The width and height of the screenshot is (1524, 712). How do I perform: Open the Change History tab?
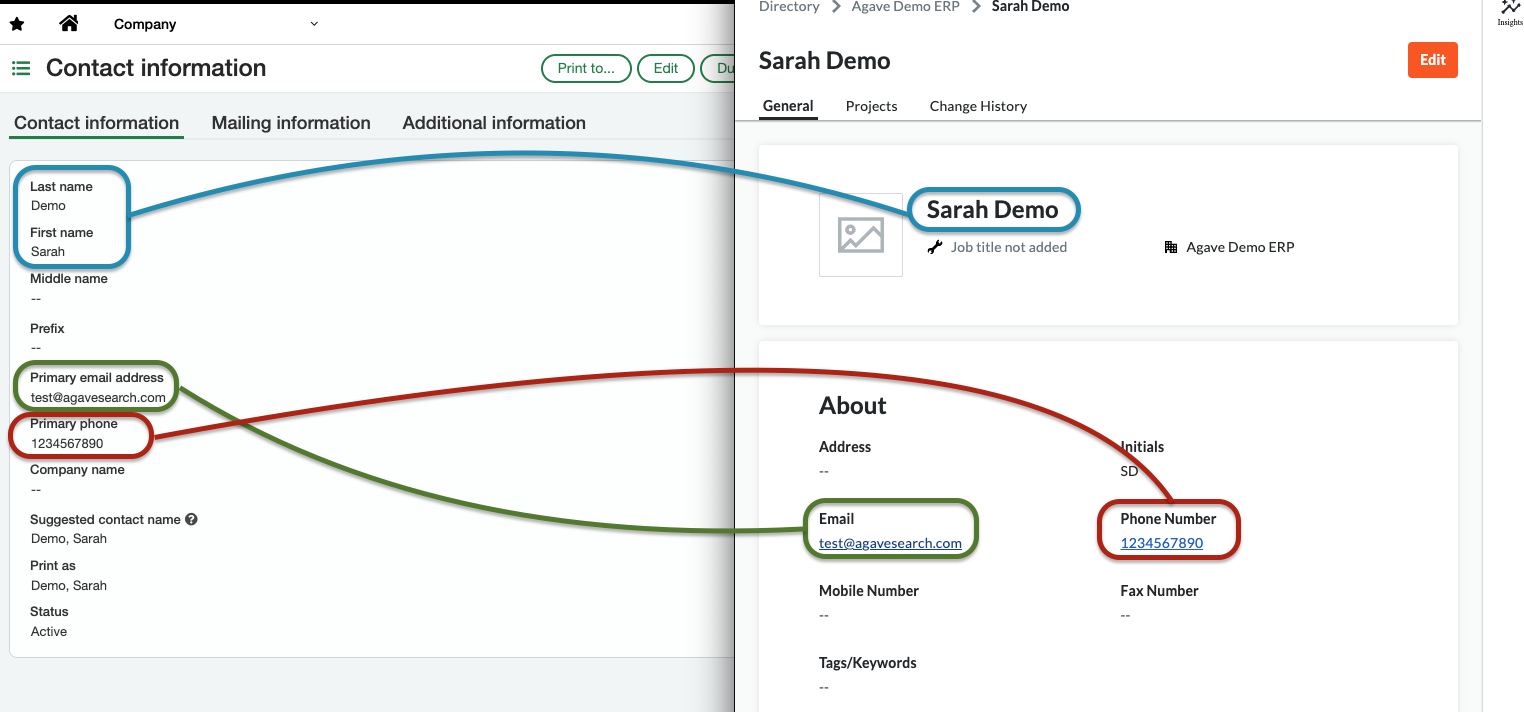coord(978,106)
